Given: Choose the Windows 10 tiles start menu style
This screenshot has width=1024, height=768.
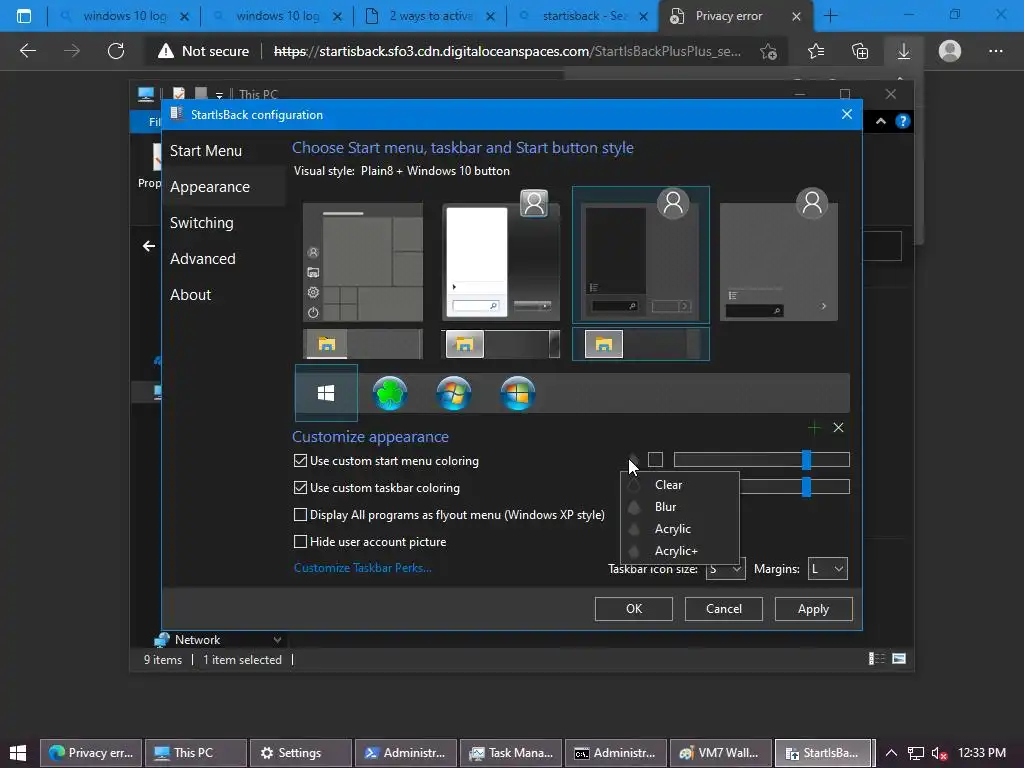Looking at the screenshot, I should point(363,262).
